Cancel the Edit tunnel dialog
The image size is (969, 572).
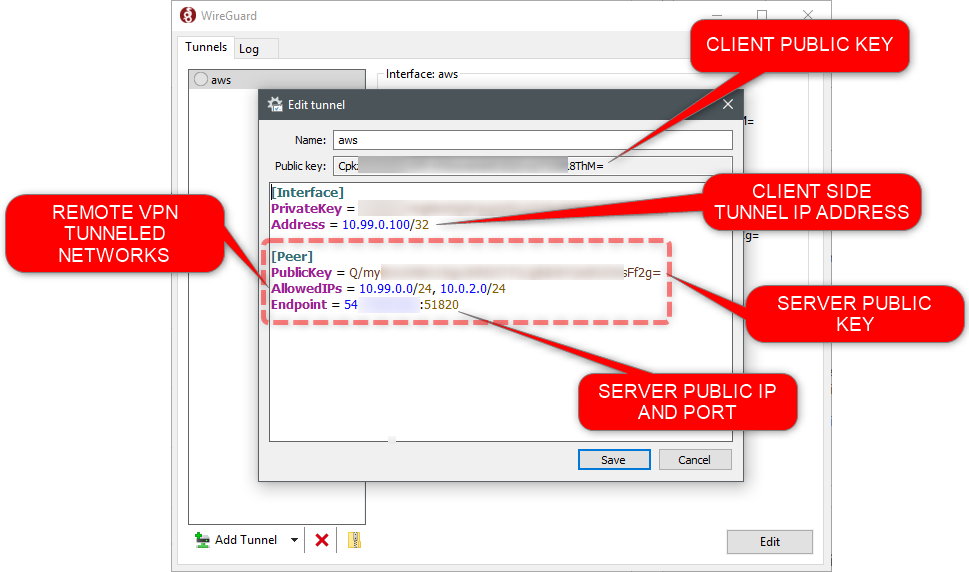coord(695,460)
